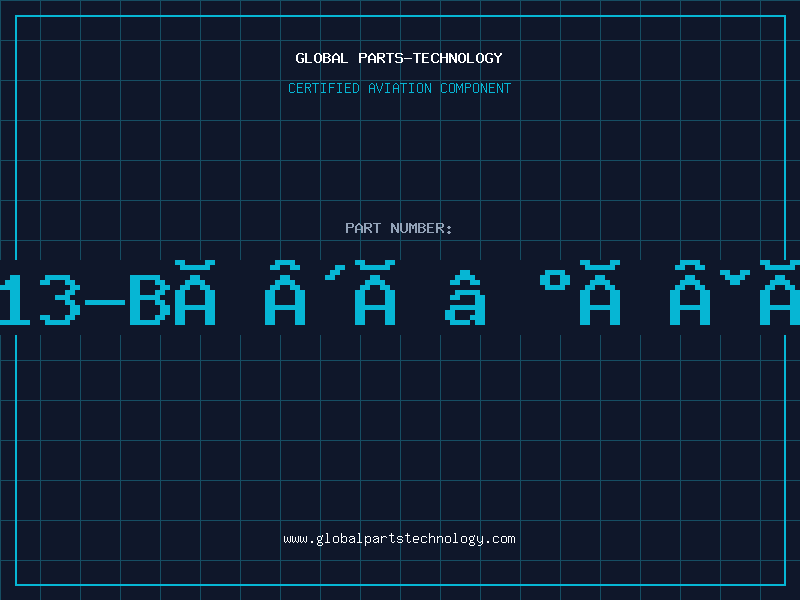Open www.globalpartstechnology.com link
This screenshot has height=600, width=800.
coord(399,539)
